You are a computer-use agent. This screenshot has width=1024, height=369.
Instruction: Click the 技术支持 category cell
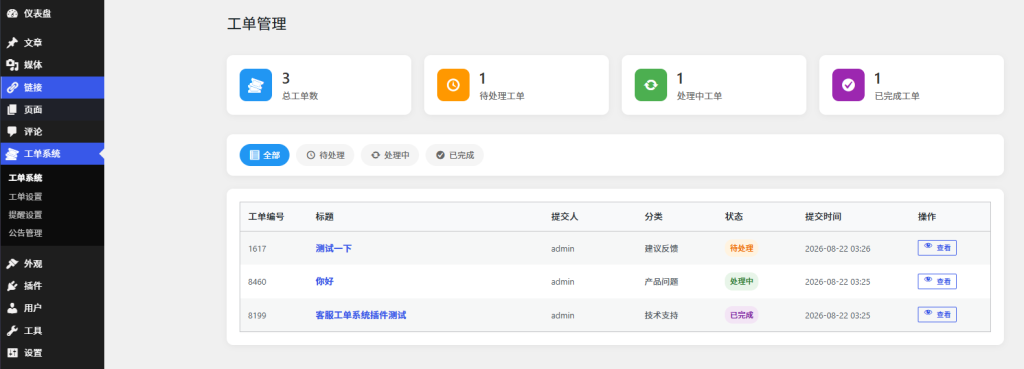661,315
